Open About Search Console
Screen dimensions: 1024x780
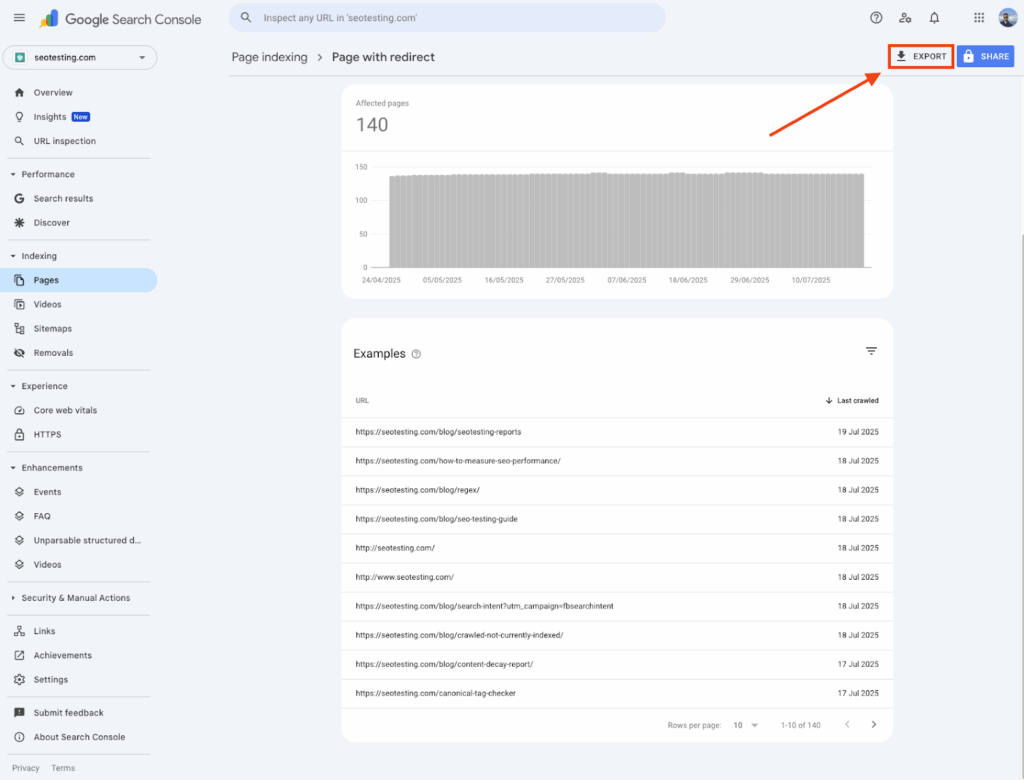tap(79, 737)
